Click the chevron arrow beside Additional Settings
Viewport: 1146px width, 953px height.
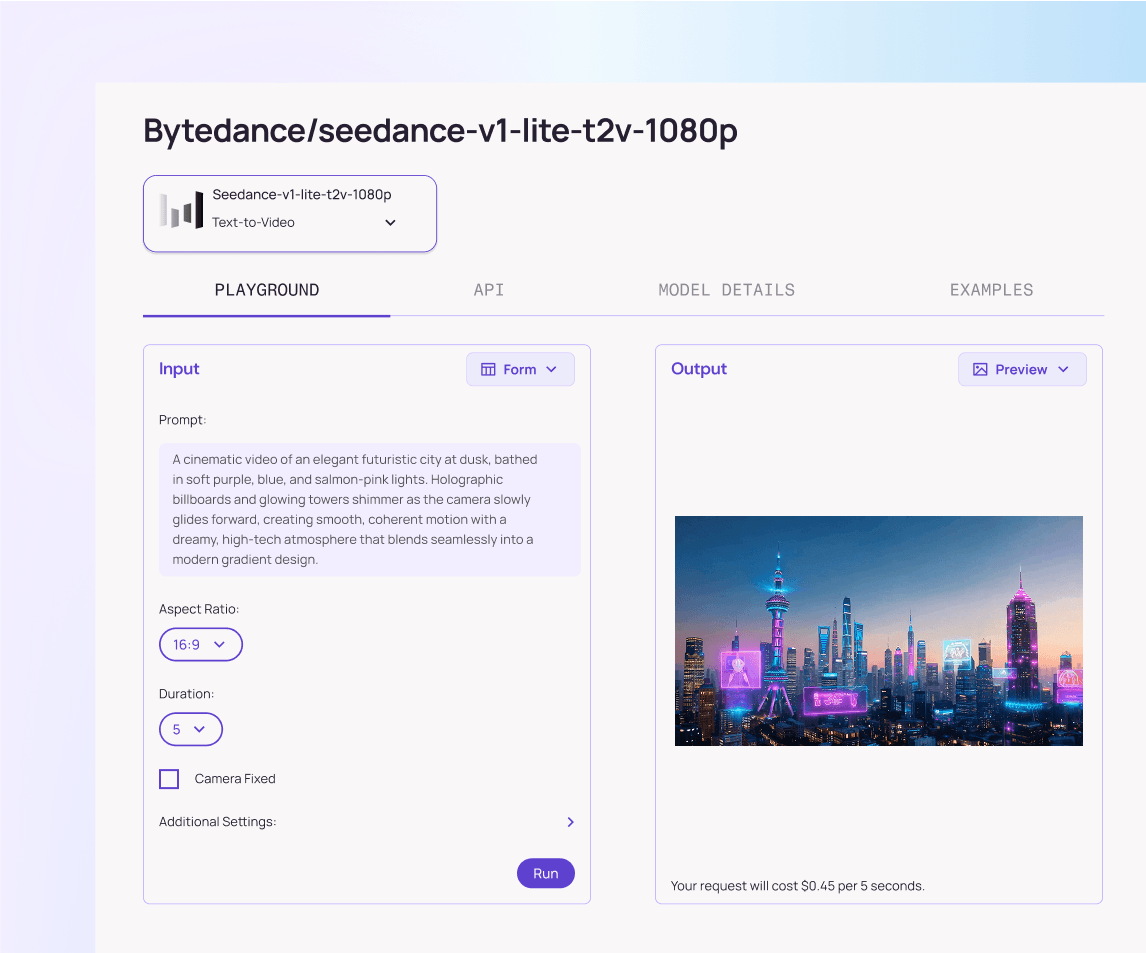(571, 822)
